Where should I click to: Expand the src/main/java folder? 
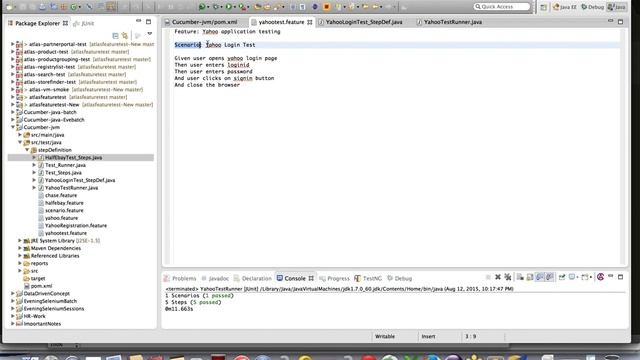(20, 135)
